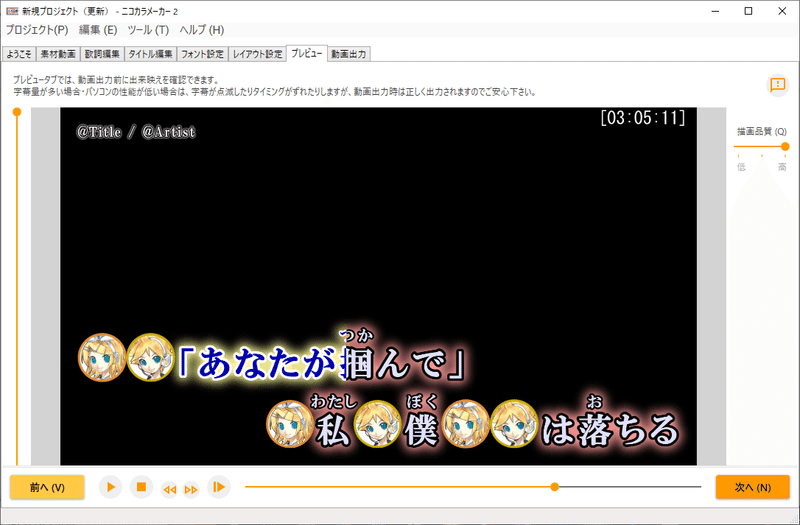Click the @Title / @Artist text in preview
This screenshot has width=800, height=525.
point(136,132)
